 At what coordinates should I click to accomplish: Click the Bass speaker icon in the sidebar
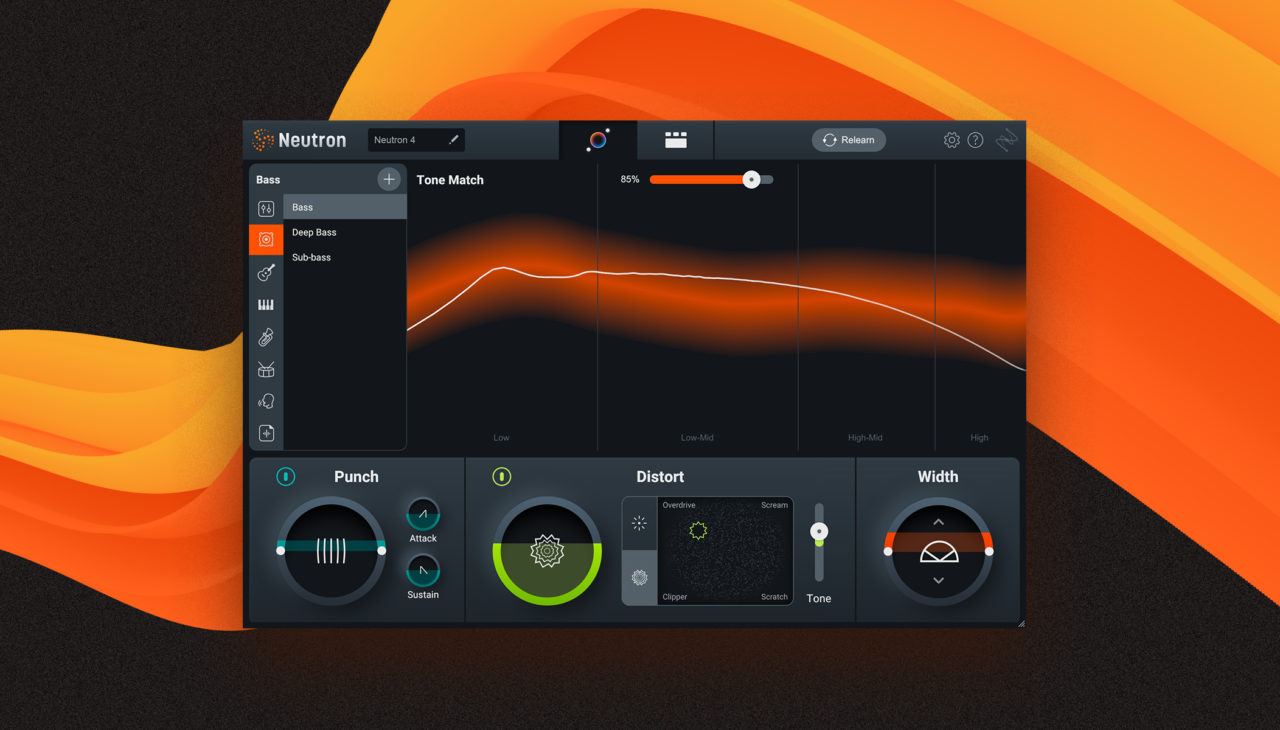point(265,238)
